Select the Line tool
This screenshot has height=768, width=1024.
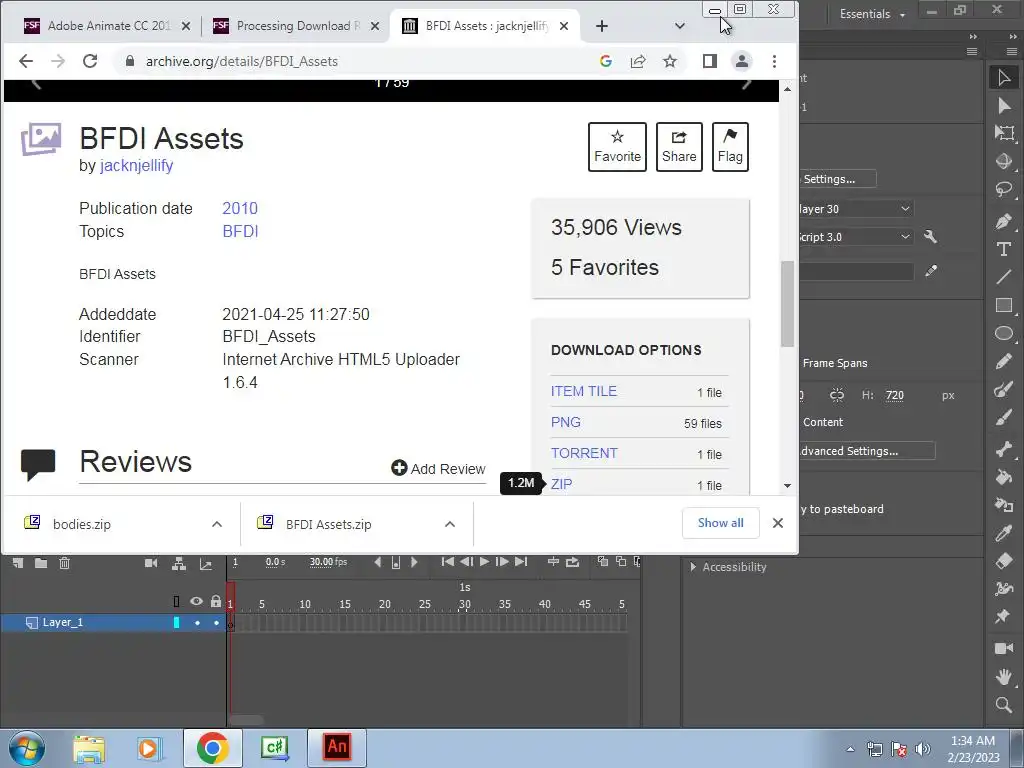1004,278
